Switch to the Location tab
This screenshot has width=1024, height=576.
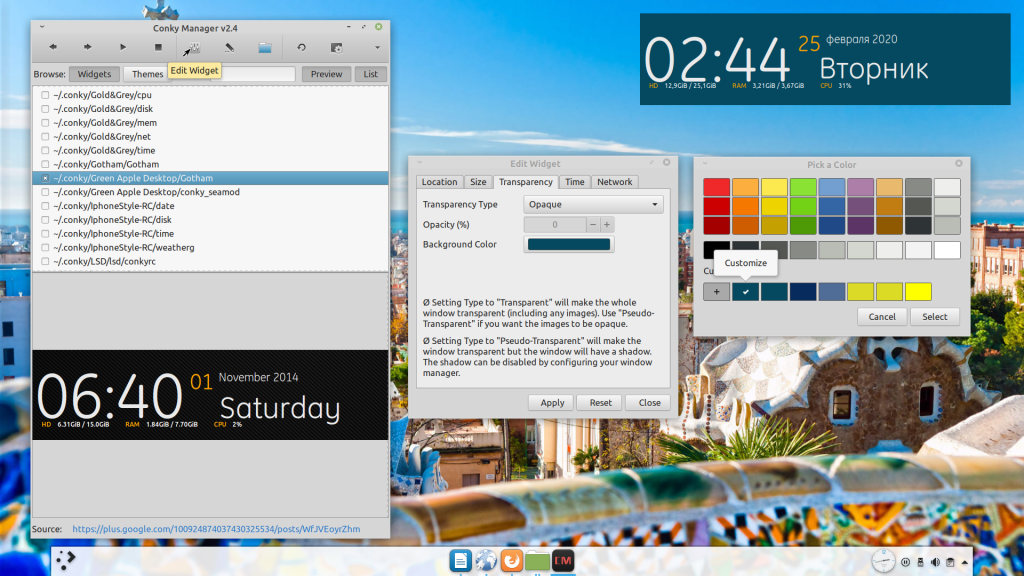click(x=439, y=182)
